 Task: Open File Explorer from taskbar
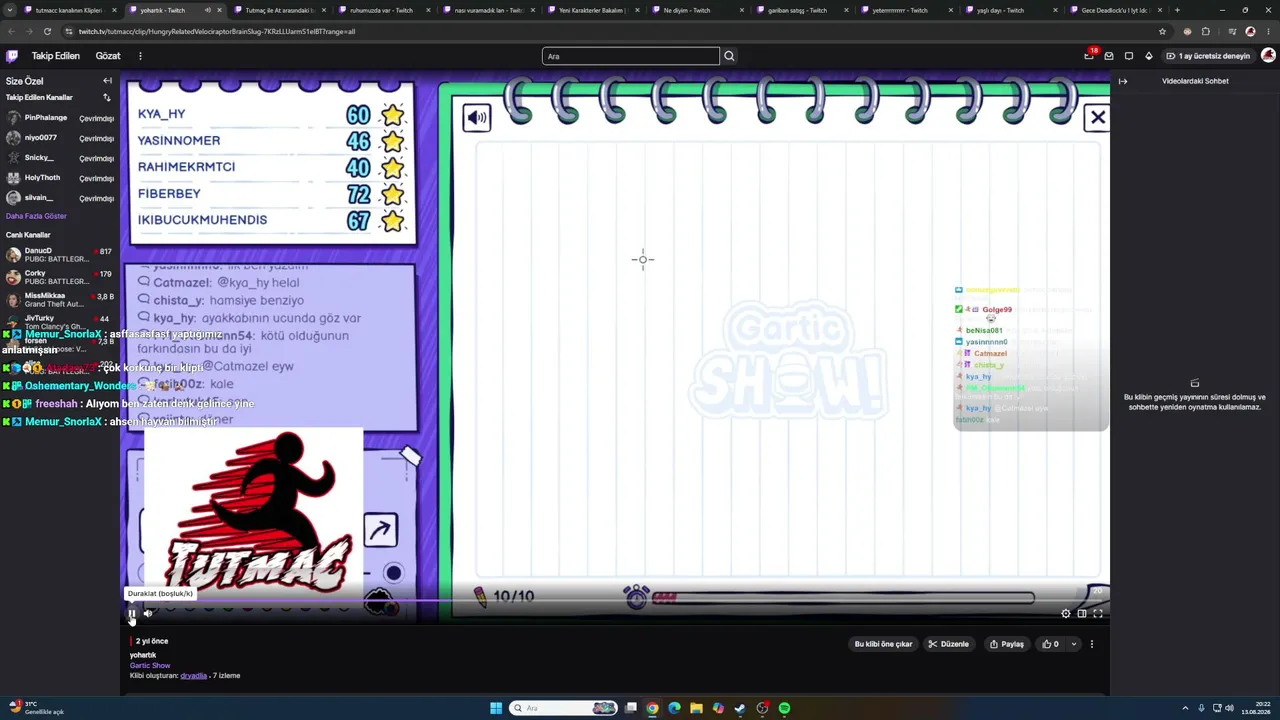[696, 708]
